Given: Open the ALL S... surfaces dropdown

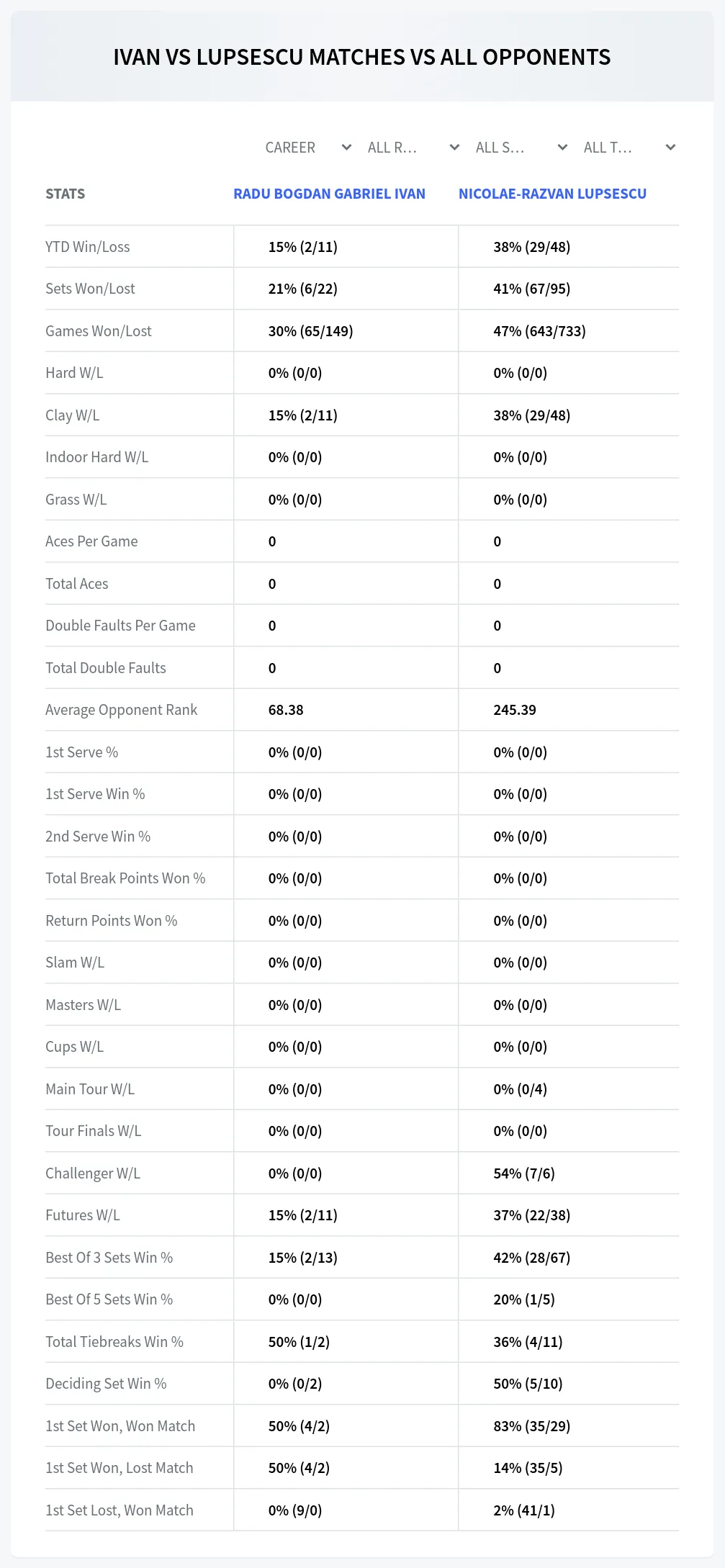Looking at the screenshot, I should [x=522, y=148].
